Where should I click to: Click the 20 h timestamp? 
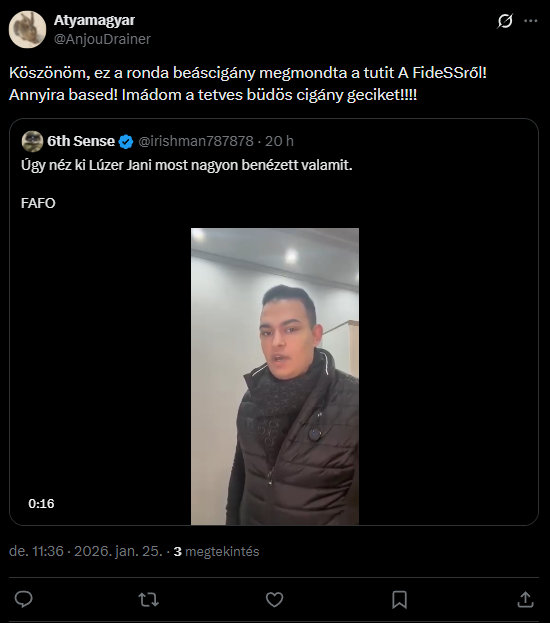279,141
